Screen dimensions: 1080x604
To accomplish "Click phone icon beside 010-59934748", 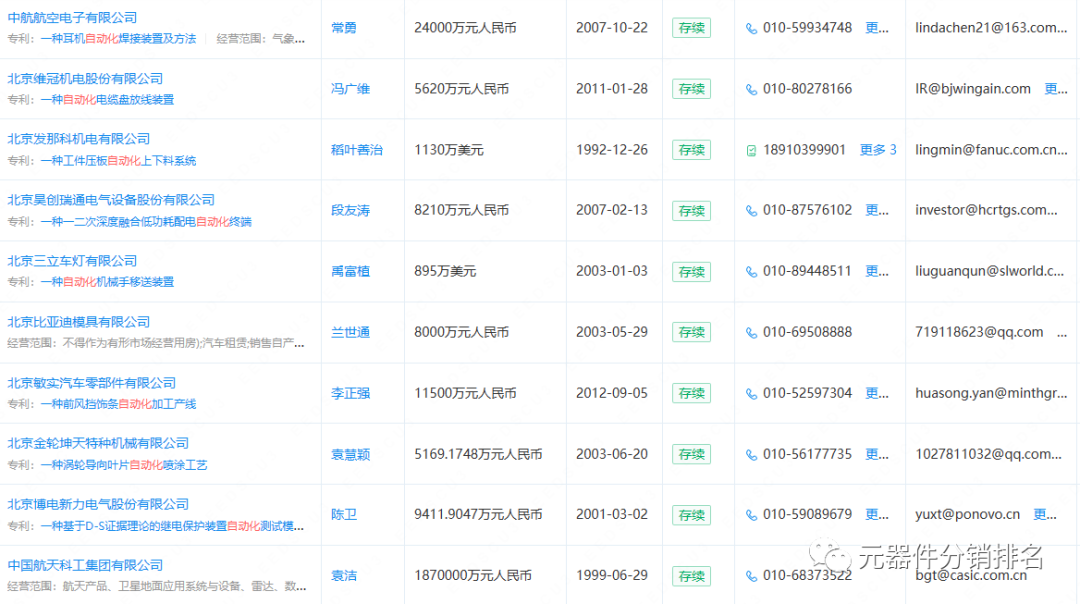I will click(x=751, y=29).
